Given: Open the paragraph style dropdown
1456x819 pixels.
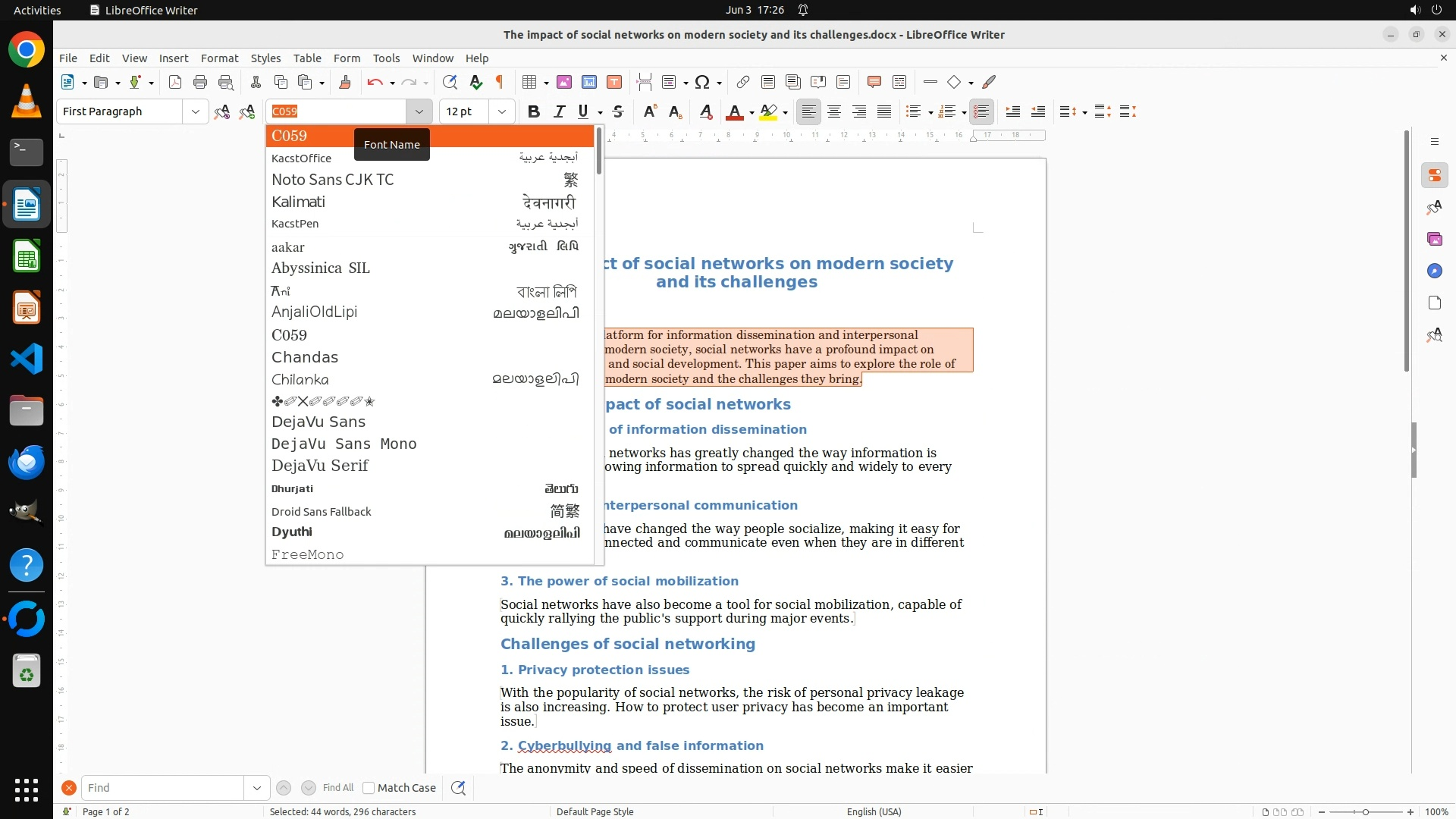Looking at the screenshot, I should [x=195, y=111].
